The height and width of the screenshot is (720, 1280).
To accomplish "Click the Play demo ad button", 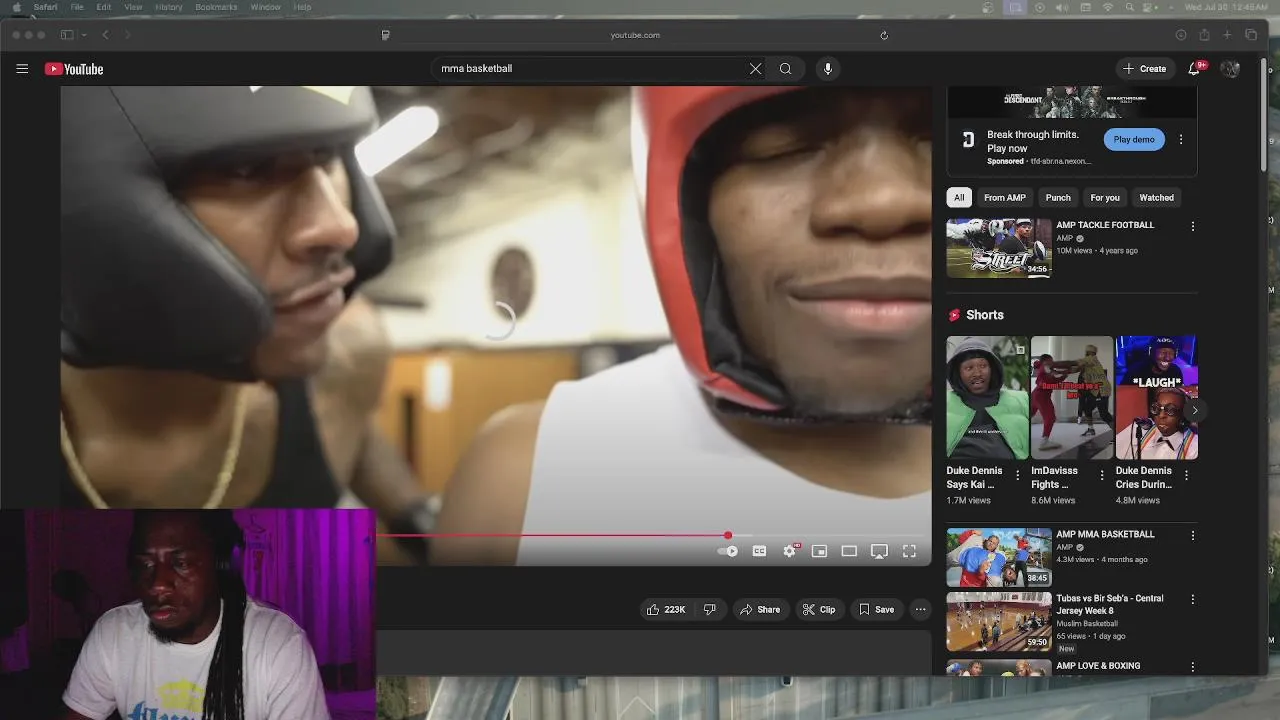I will [1134, 139].
